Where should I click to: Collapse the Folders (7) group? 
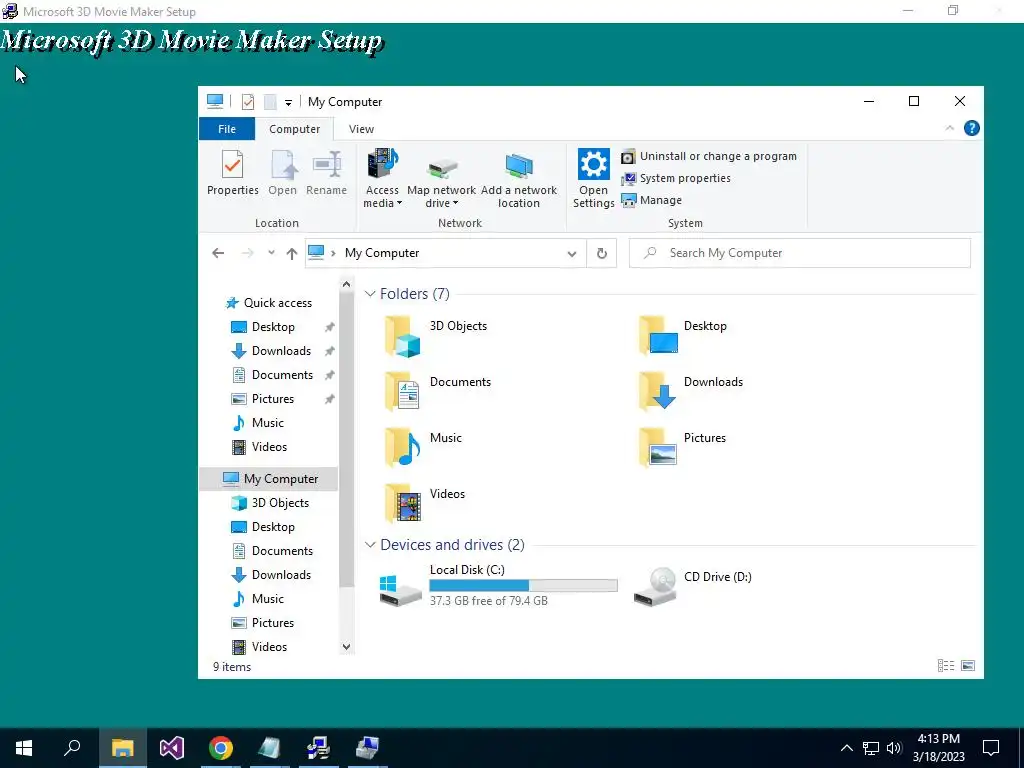[x=370, y=294]
